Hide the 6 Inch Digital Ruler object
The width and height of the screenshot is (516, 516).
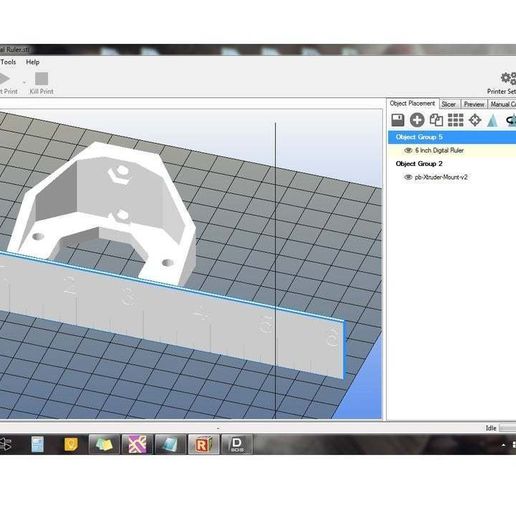[408, 150]
